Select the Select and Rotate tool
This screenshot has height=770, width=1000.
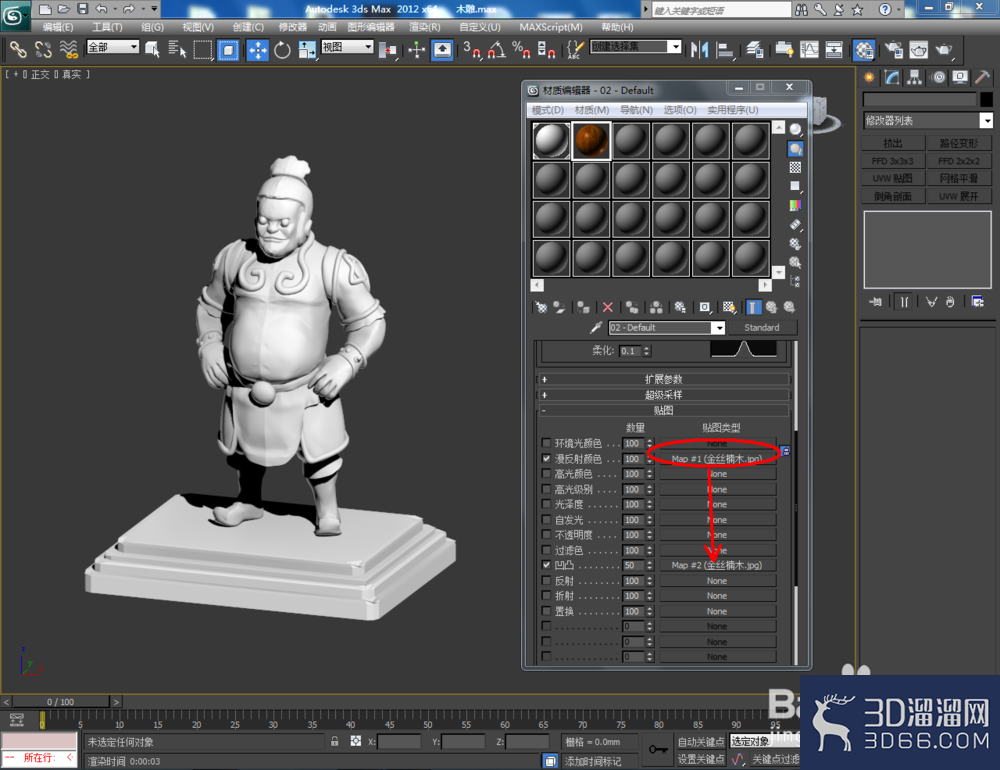(282, 50)
